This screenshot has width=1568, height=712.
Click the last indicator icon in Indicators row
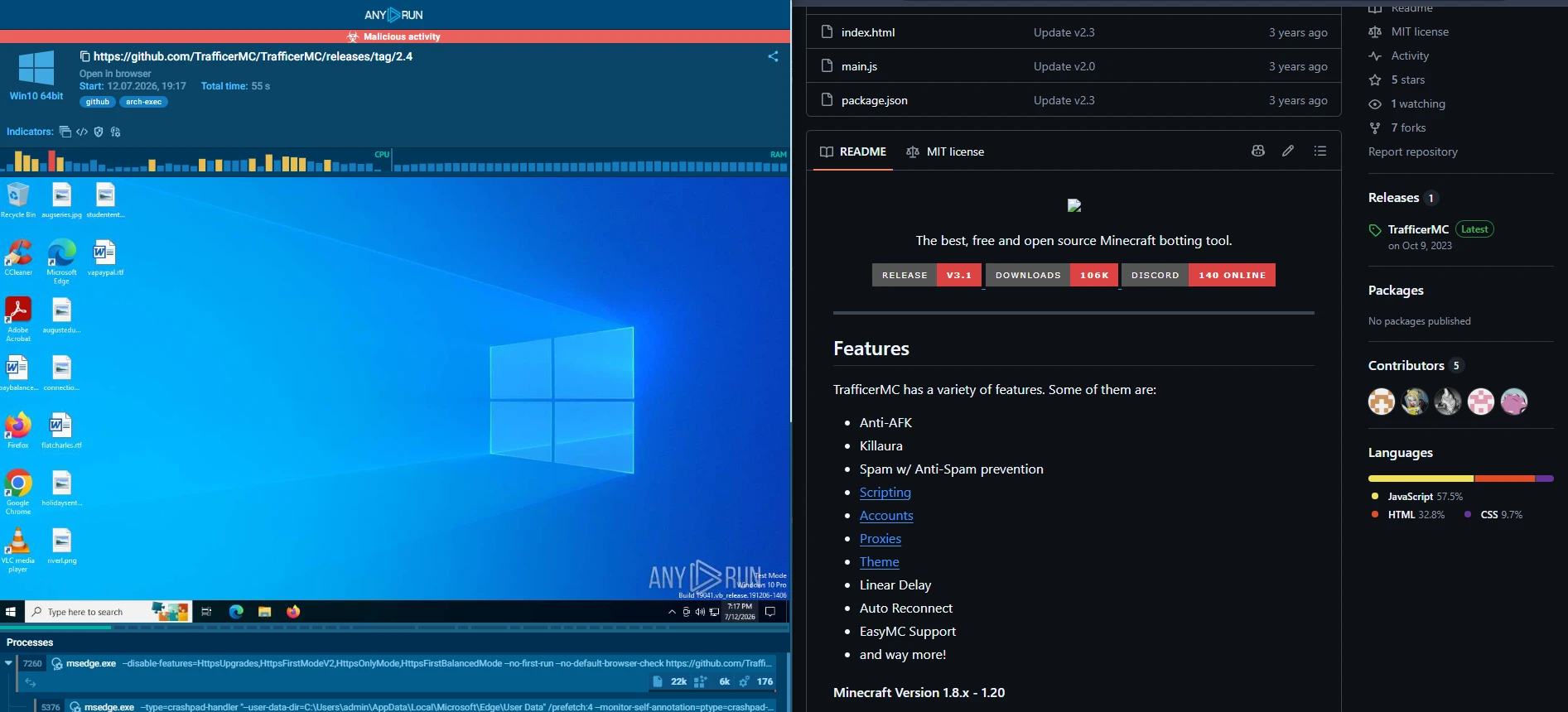[115, 132]
